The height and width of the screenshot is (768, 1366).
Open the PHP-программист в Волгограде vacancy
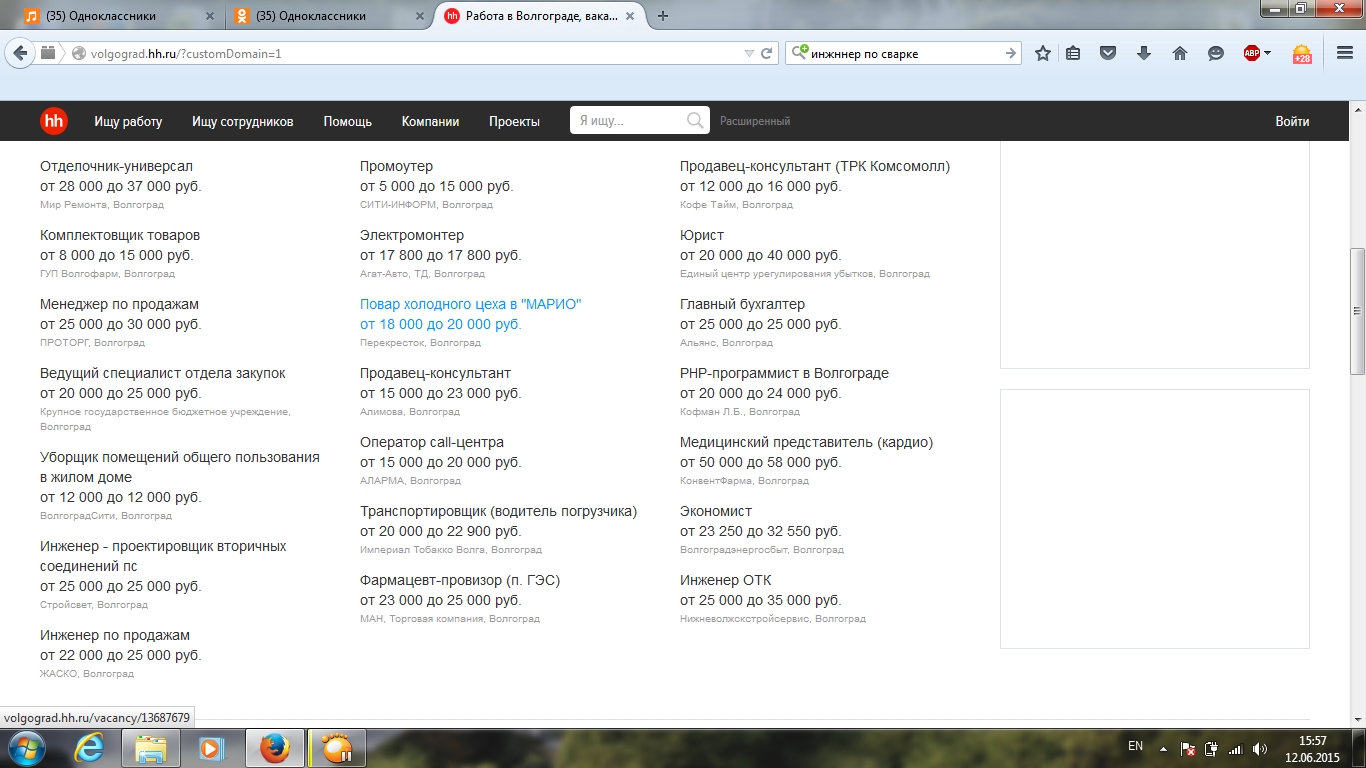point(784,373)
